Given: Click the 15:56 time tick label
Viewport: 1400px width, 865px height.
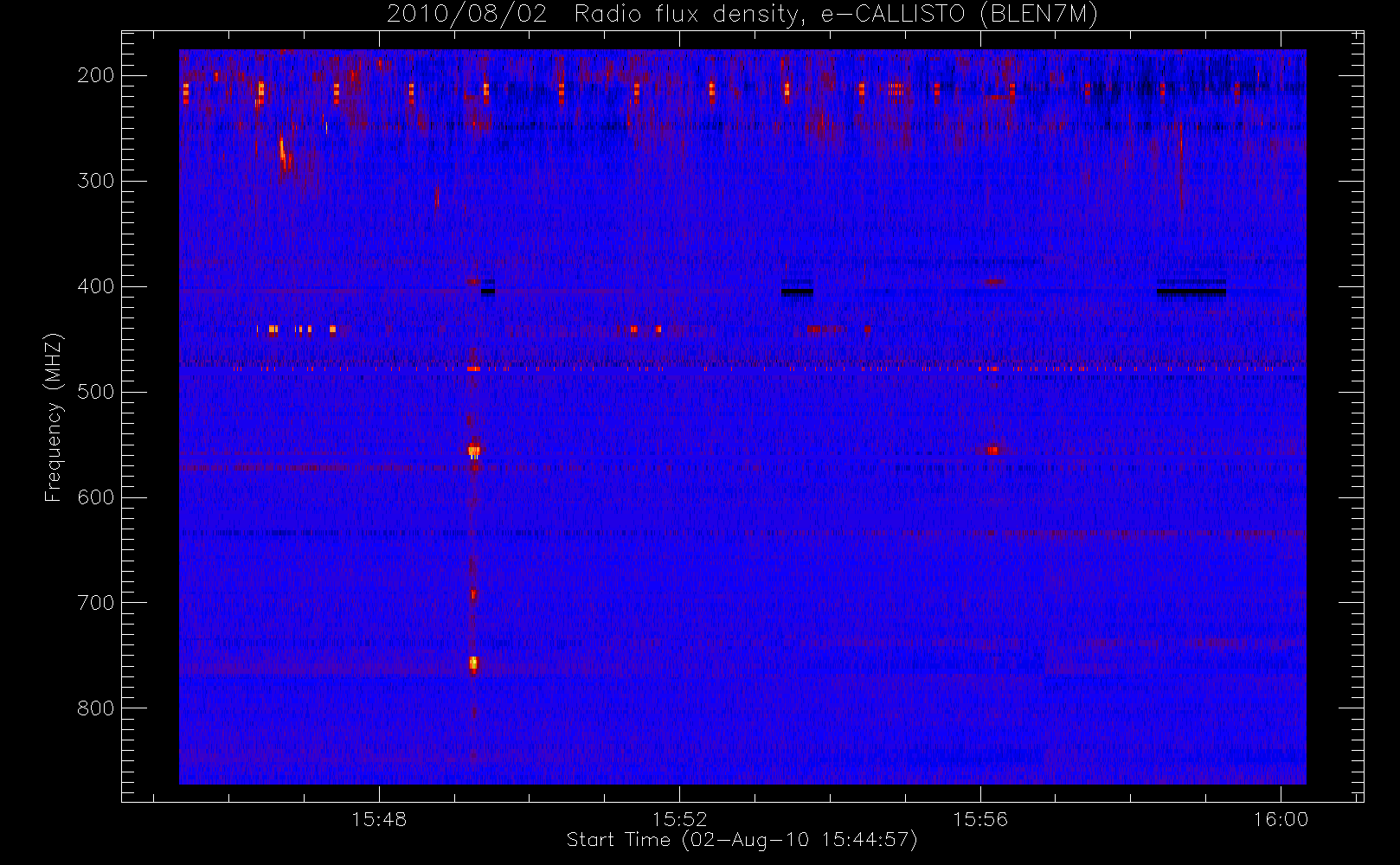Looking at the screenshot, I should click(980, 819).
